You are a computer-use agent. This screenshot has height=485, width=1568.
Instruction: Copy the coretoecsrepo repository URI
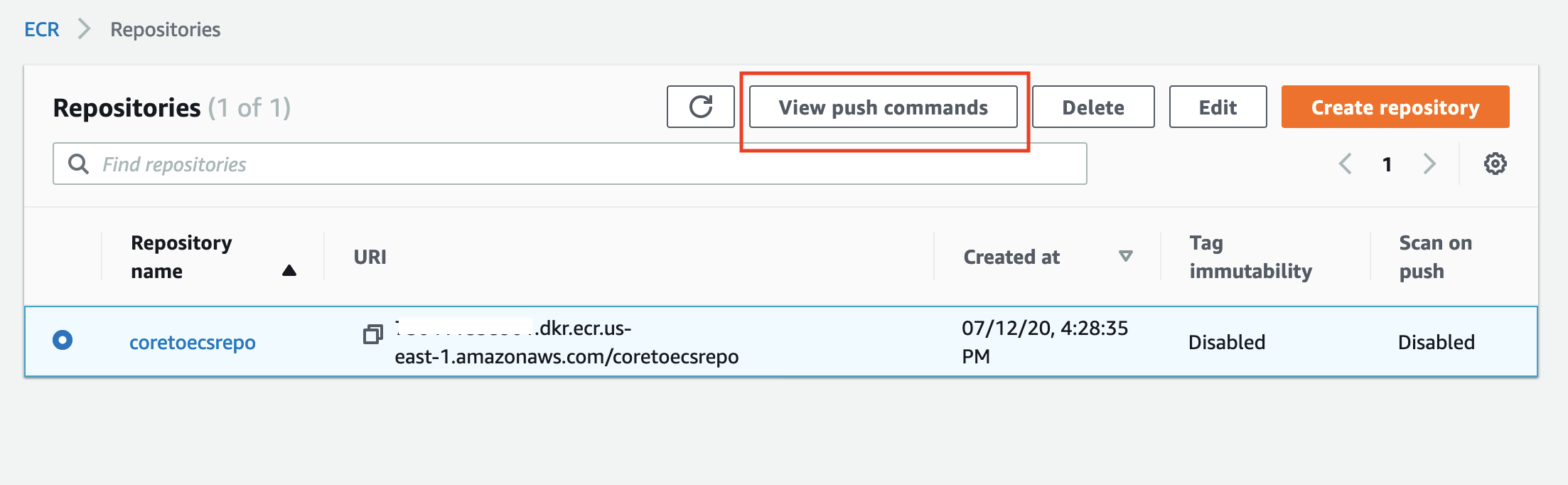point(372,334)
